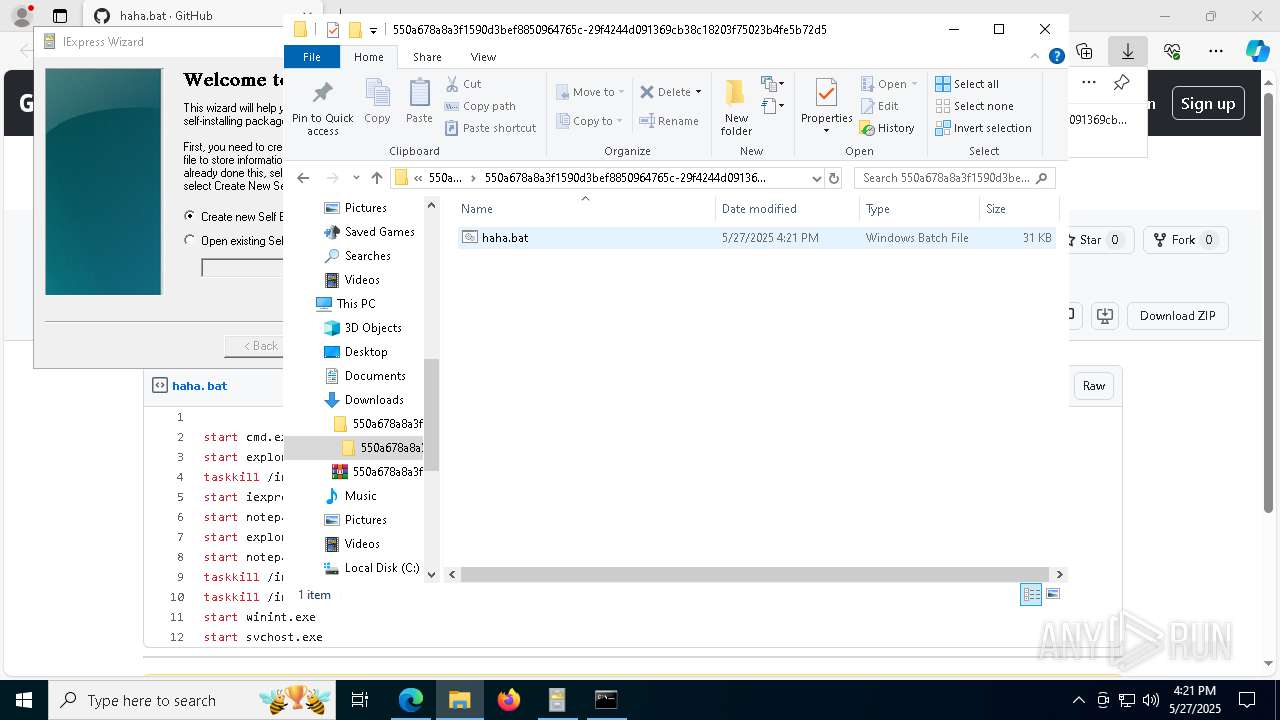This screenshot has height=720, width=1280.
Task: Click Sign up on GitHub page
Action: pos(1208,104)
